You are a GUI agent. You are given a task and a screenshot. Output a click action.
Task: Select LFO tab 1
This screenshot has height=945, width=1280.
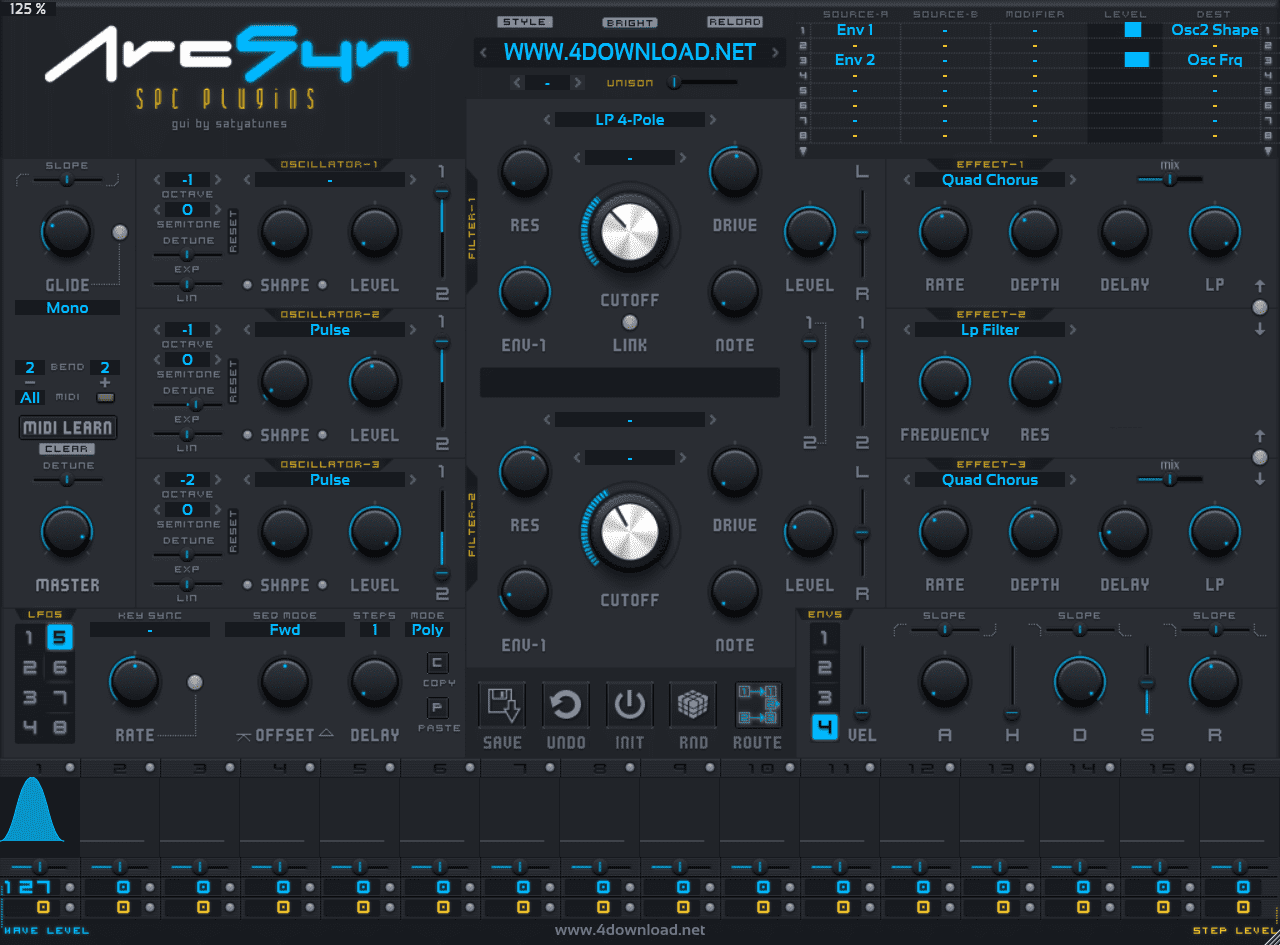coord(30,638)
